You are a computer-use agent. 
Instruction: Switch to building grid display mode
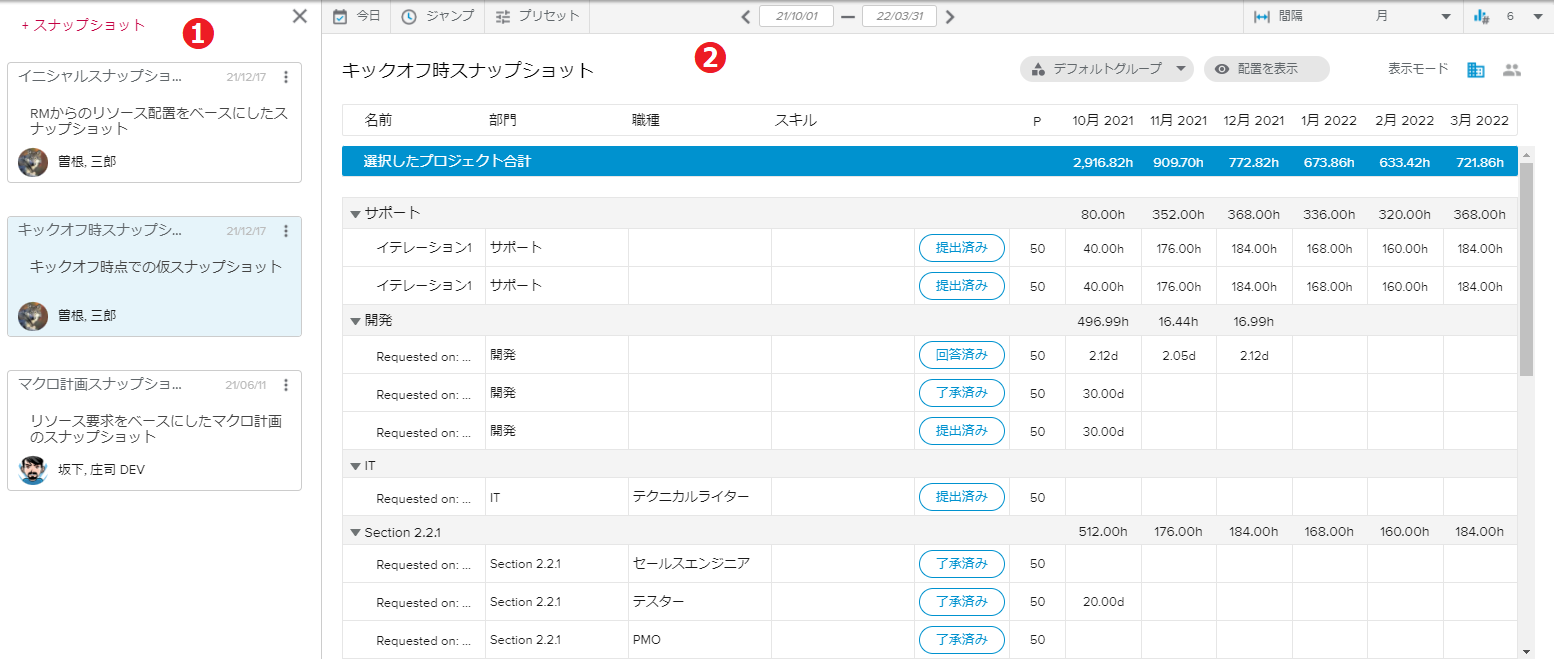pos(1476,69)
